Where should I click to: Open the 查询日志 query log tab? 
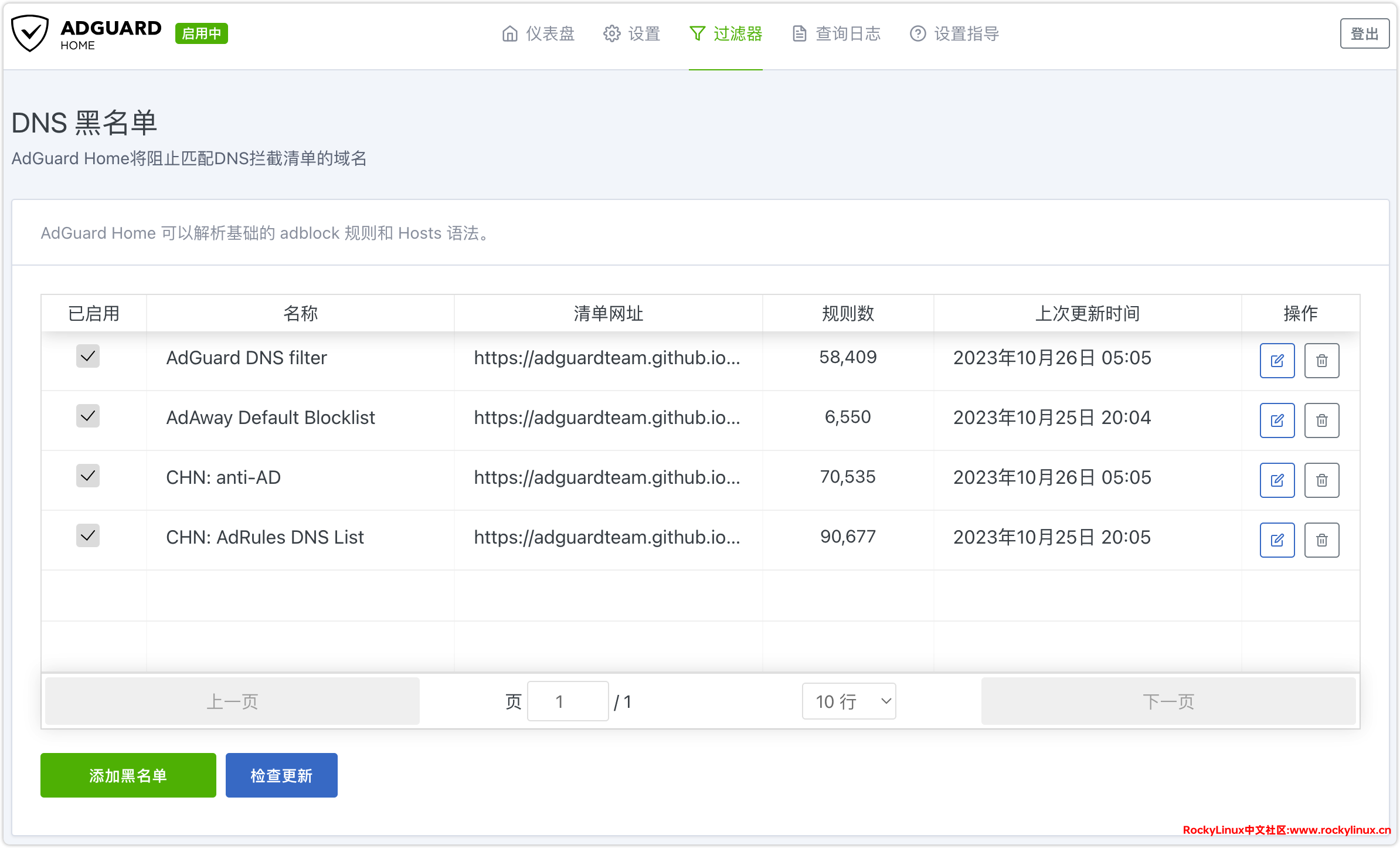[x=837, y=34]
